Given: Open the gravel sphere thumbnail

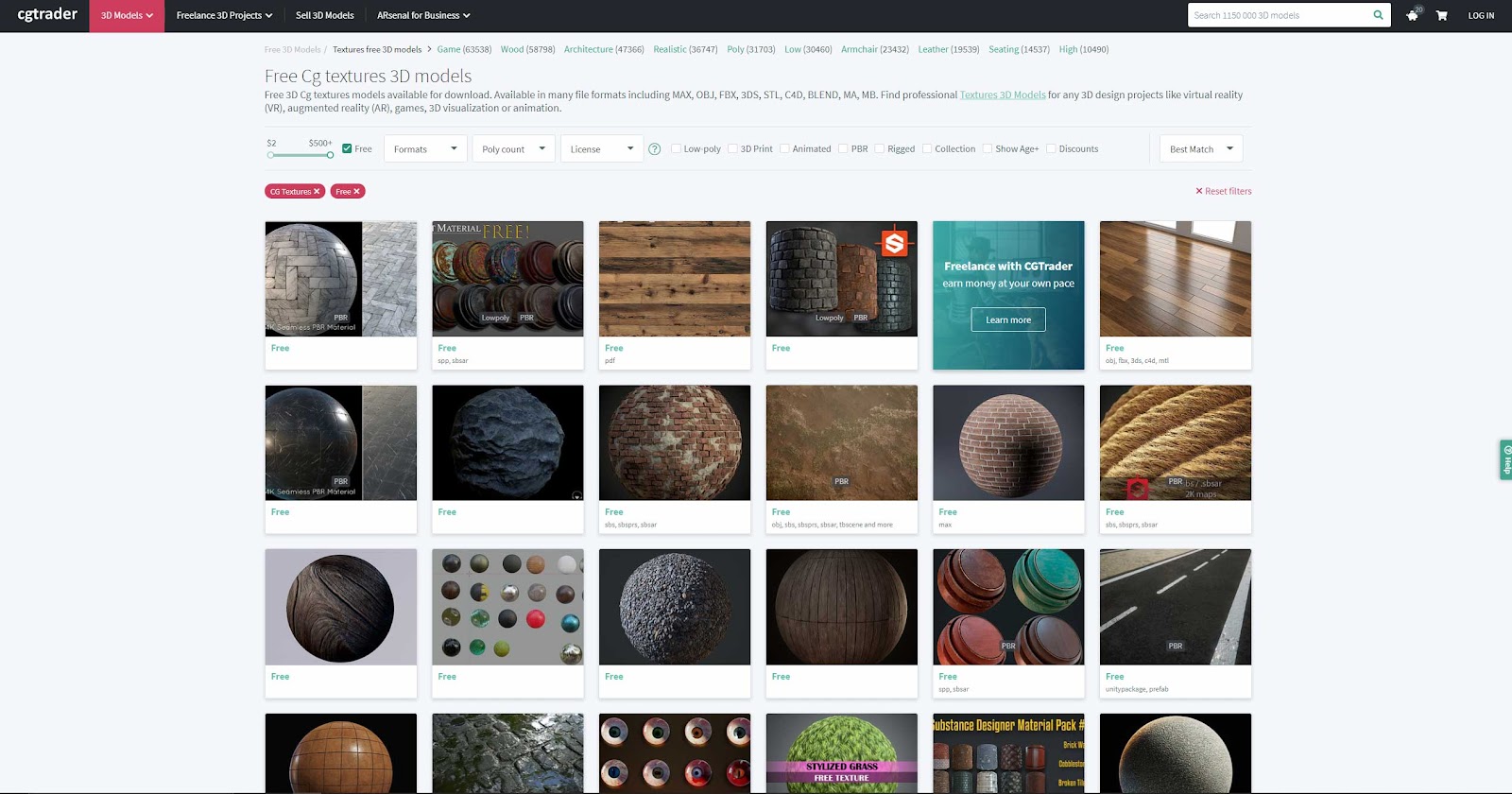Looking at the screenshot, I should point(675,607).
